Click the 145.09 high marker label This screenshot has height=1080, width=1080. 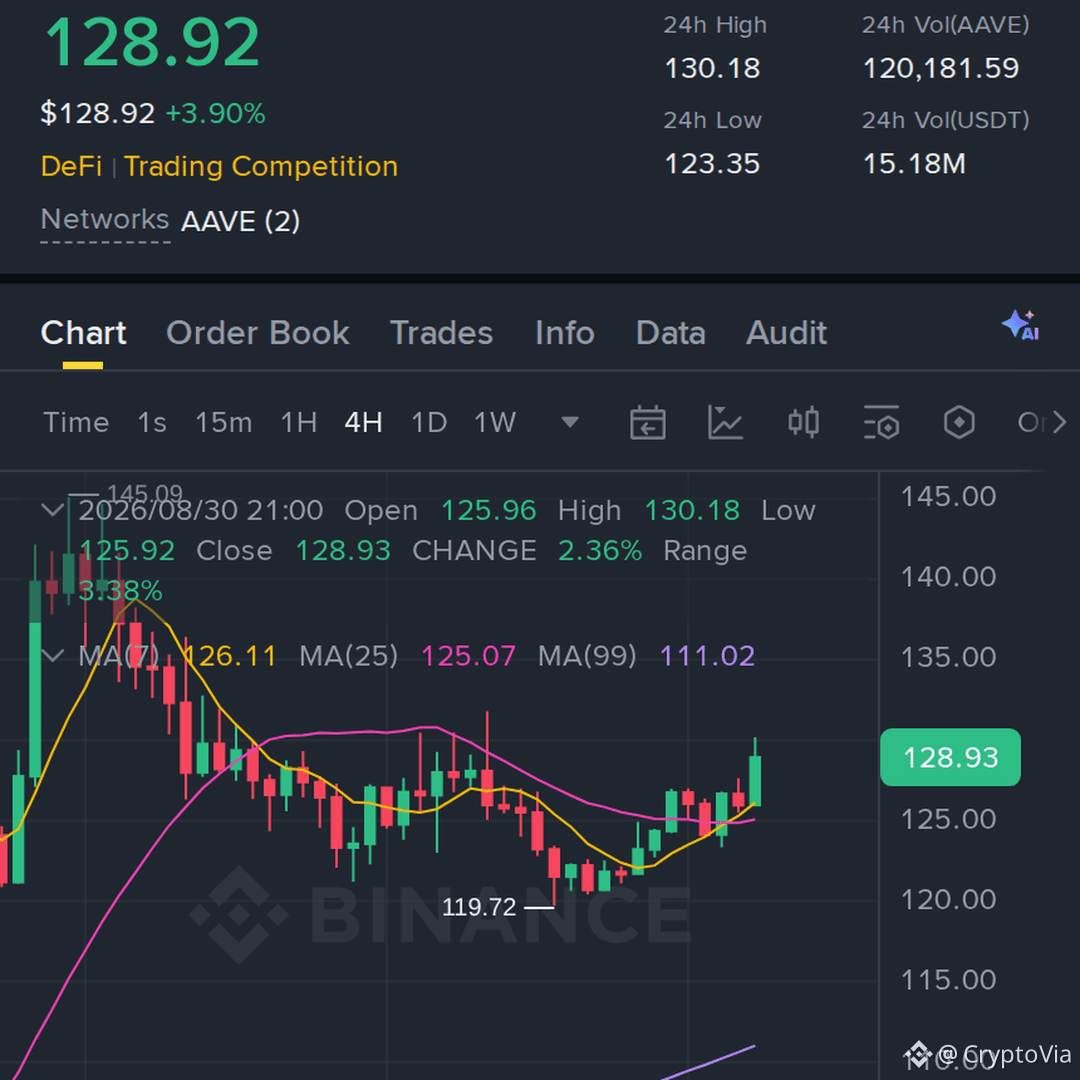pyautogui.click(x=145, y=493)
